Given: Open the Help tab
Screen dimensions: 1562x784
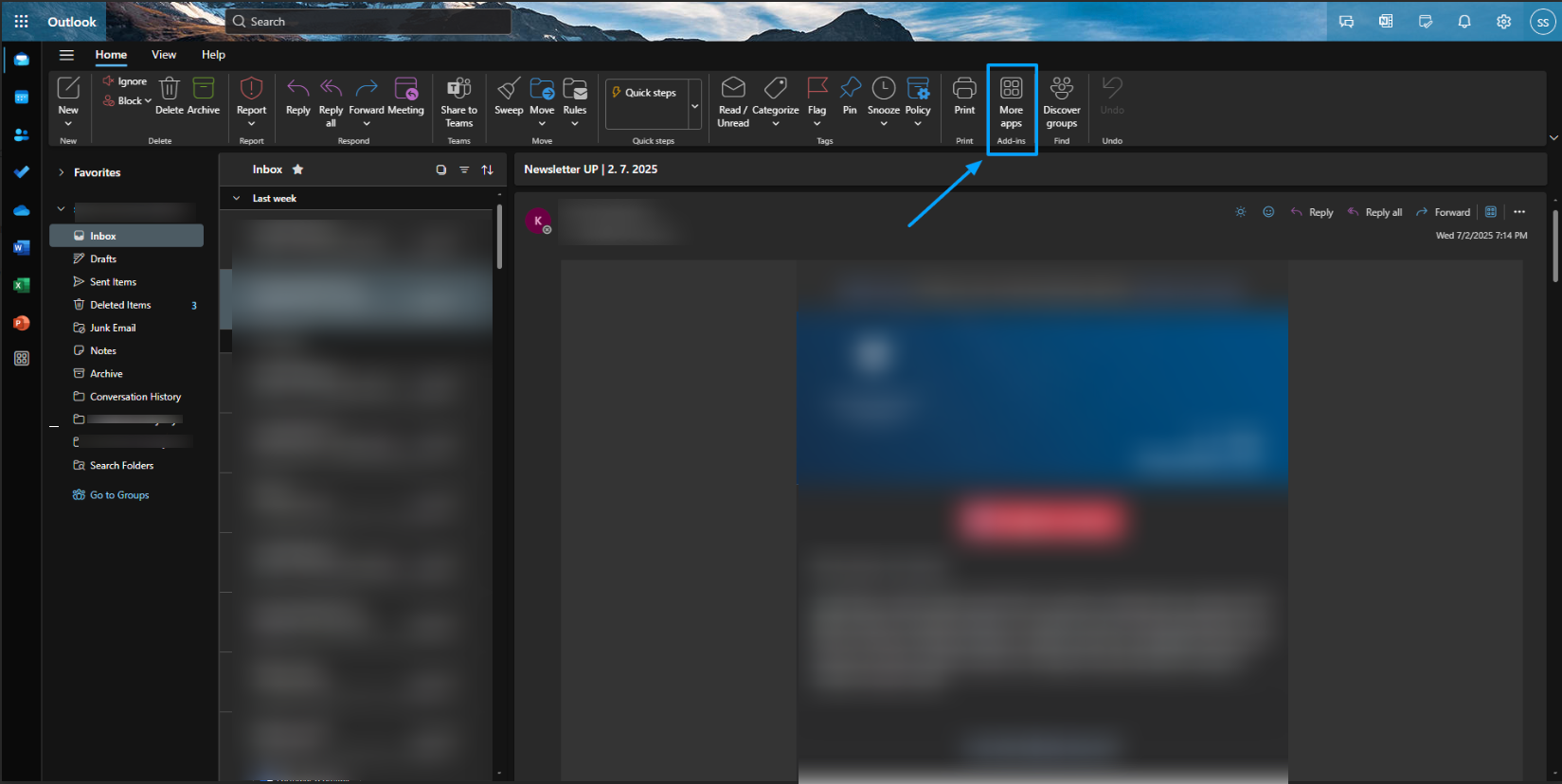Looking at the screenshot, I should click(213, 55).
